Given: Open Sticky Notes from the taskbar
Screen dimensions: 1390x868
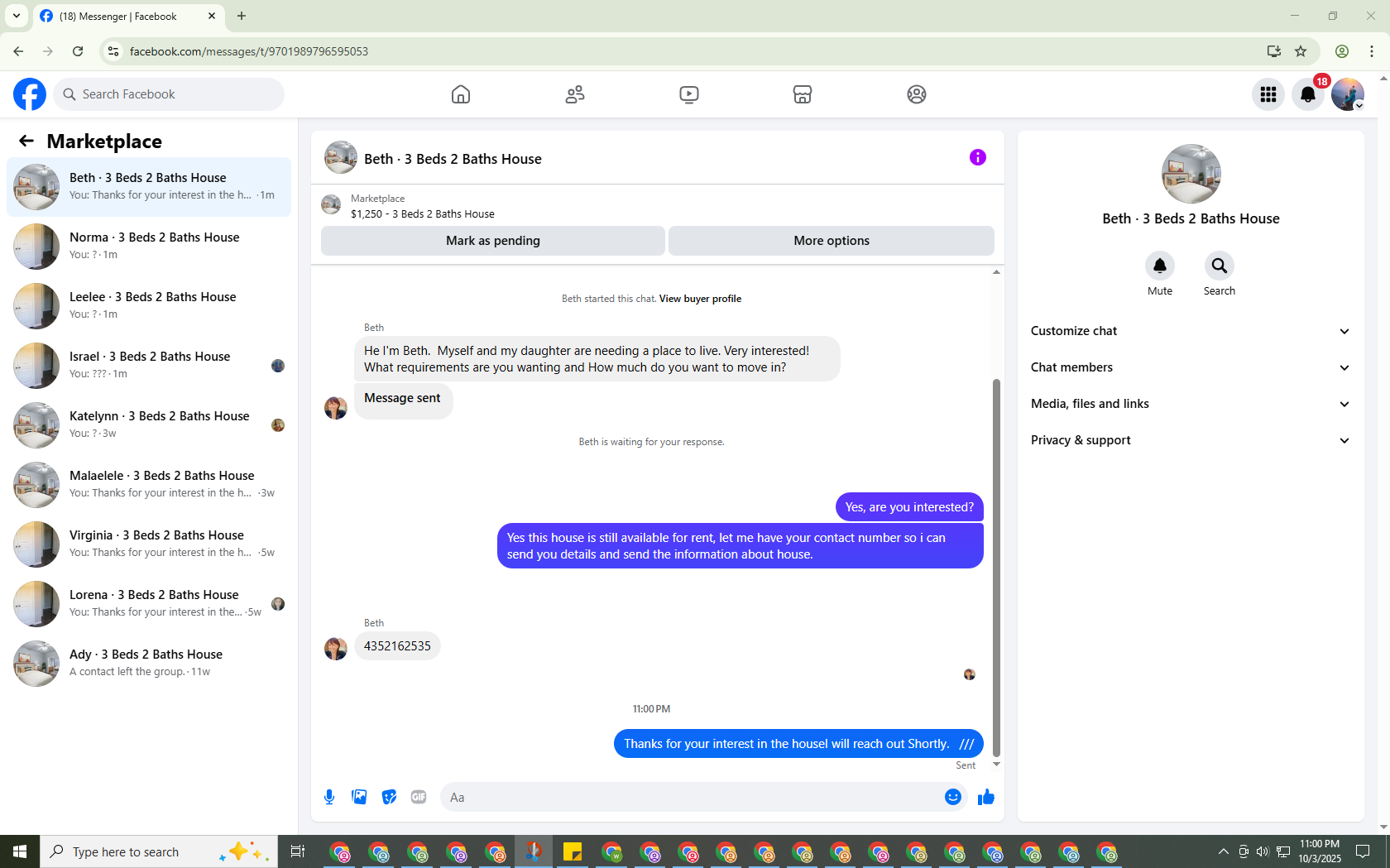Looking at the screenshot, I should click(573, 851).
